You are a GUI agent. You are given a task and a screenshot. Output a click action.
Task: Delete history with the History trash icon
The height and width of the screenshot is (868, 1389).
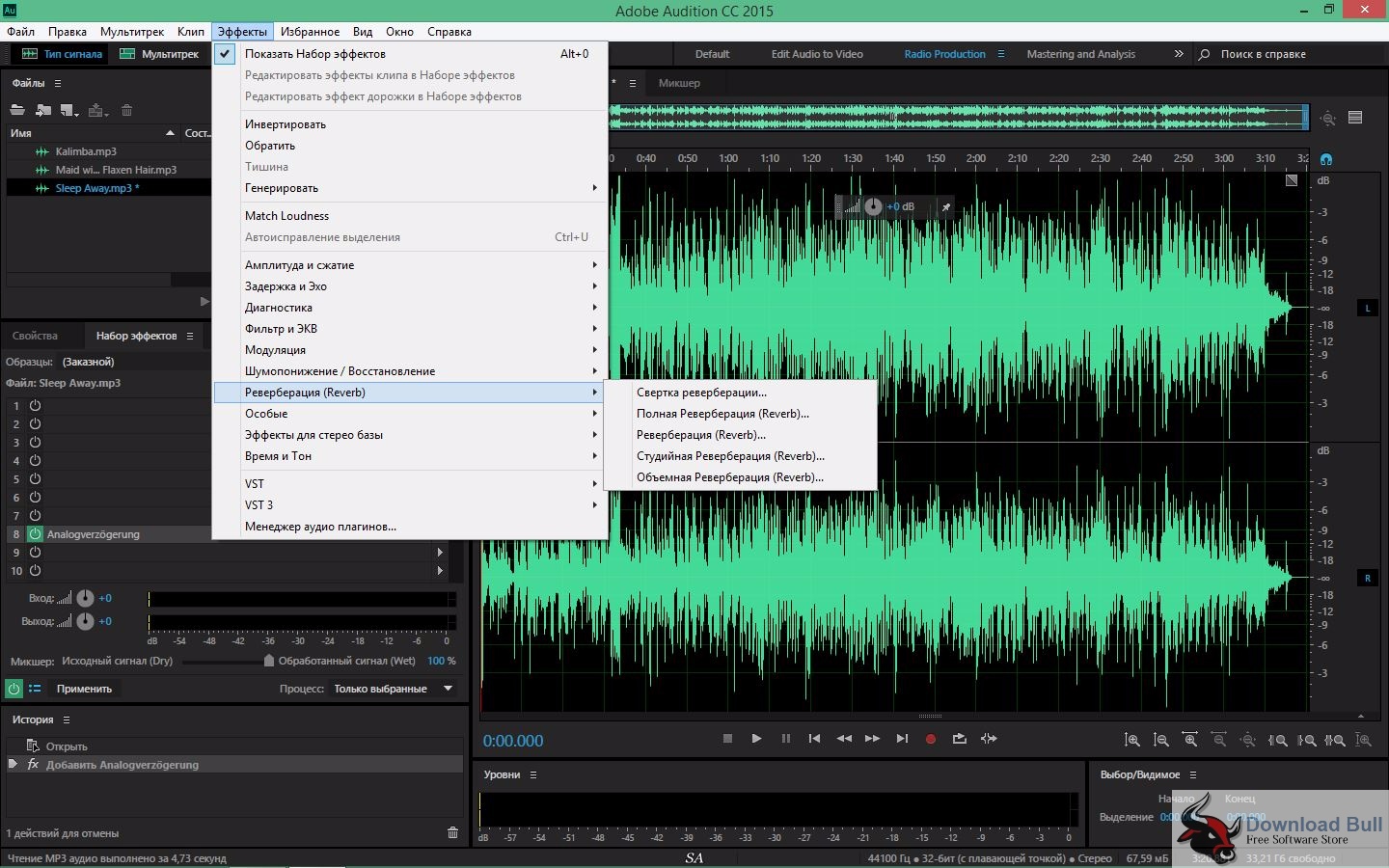point(452,832)
